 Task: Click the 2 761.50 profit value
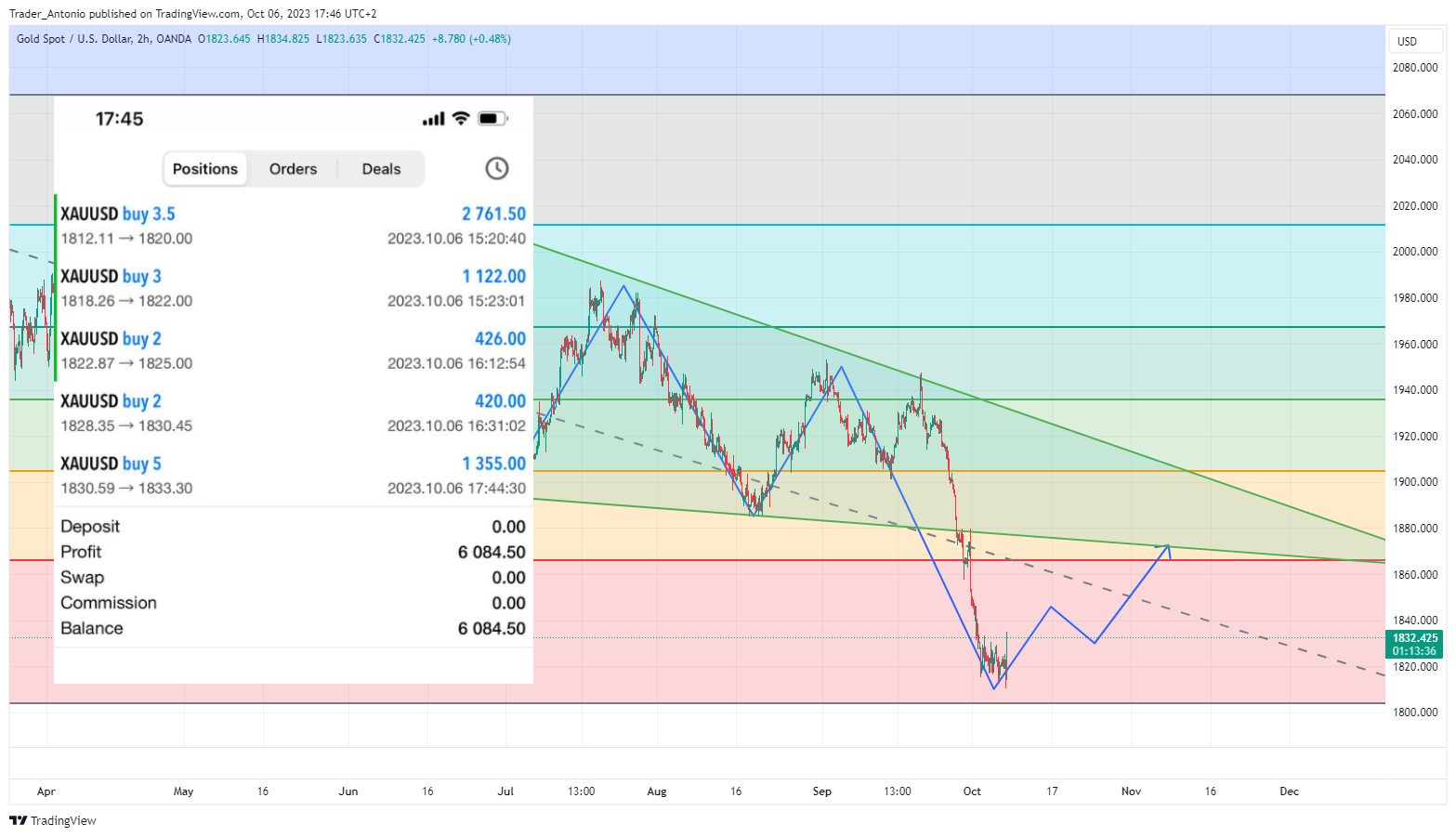click(493, 214)
